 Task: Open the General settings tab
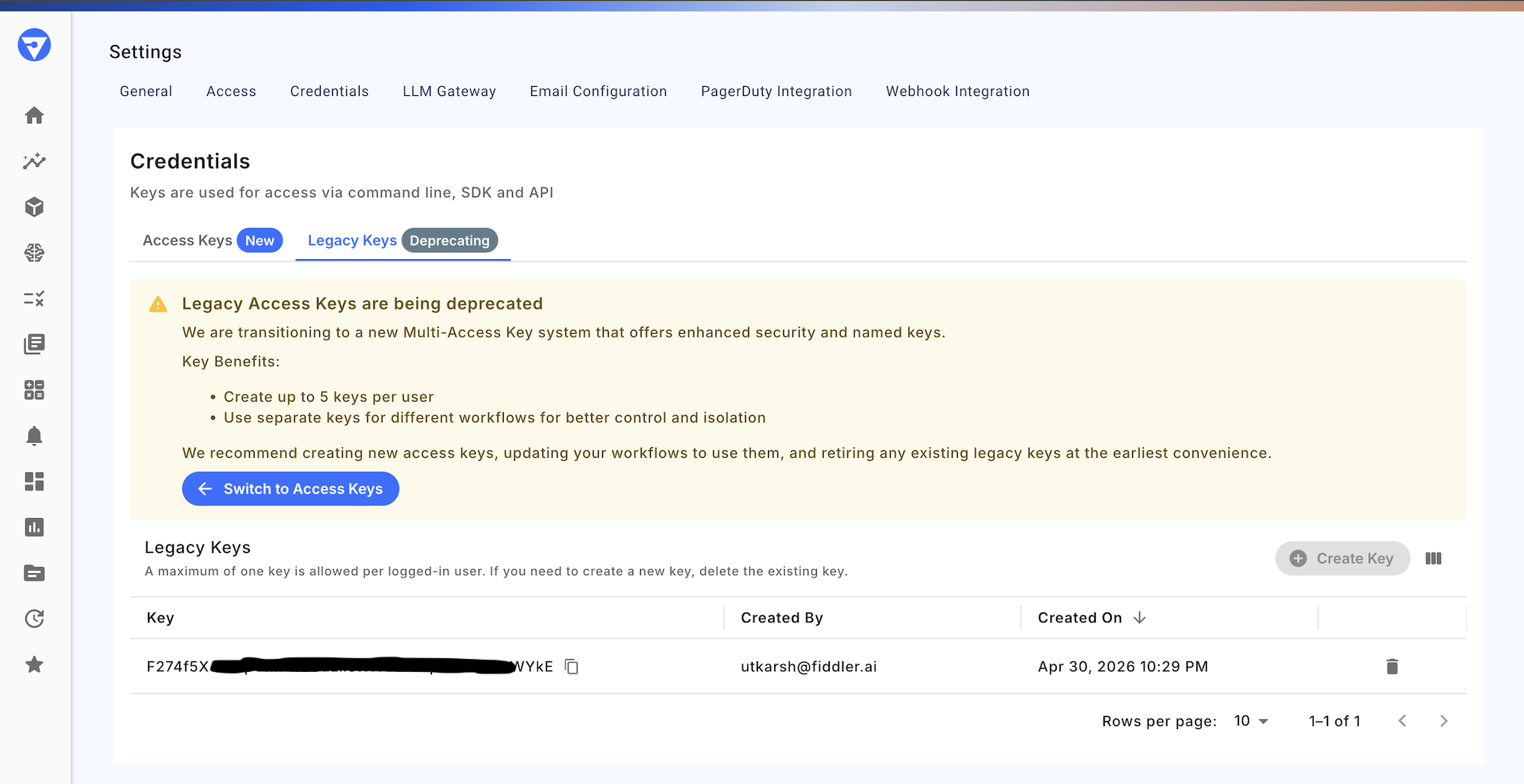click(146, 91)
